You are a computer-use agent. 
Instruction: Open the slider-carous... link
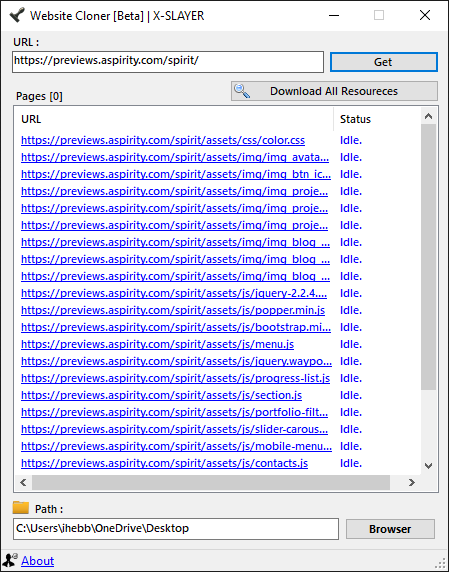pos(174,429)
